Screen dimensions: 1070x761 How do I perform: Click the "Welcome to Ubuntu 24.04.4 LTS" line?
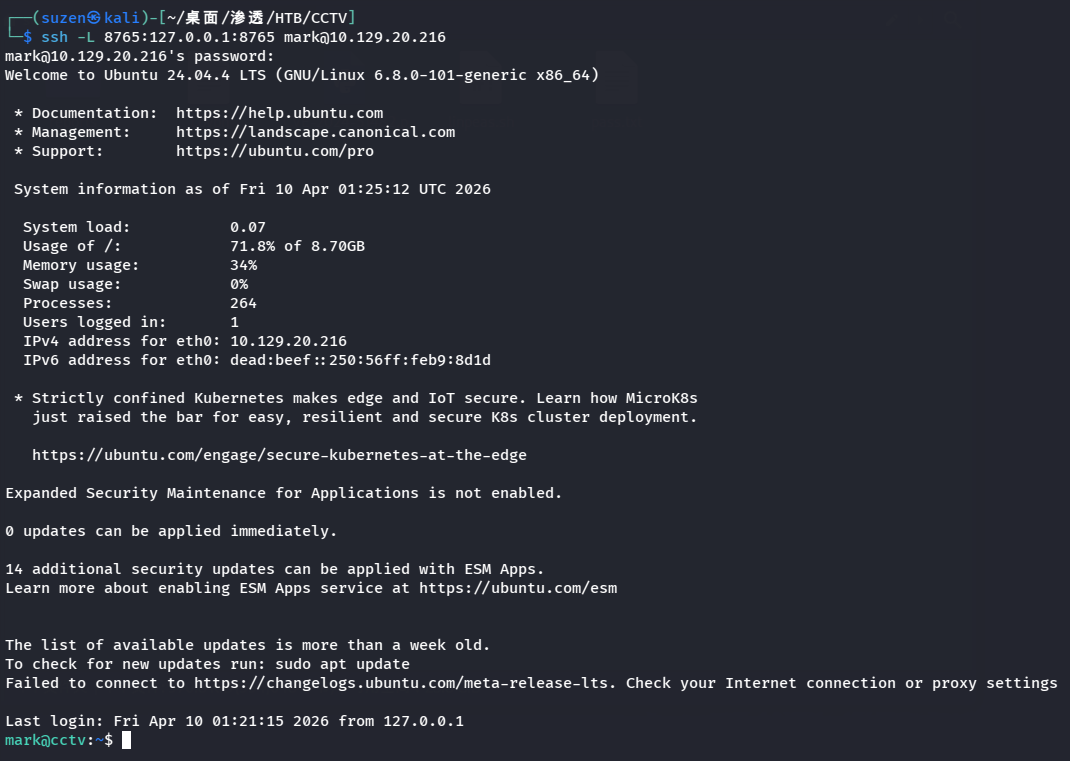pos(302,75)
